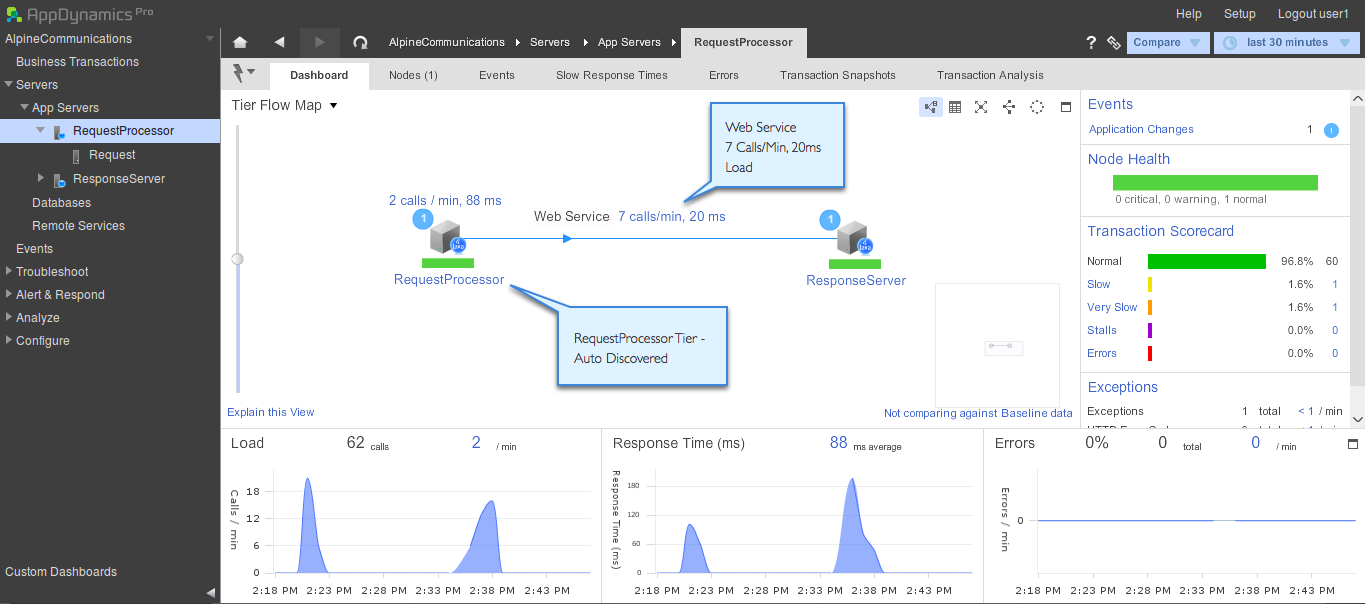Click the 7 calls/min, 20 ms link

click(672, 216)
